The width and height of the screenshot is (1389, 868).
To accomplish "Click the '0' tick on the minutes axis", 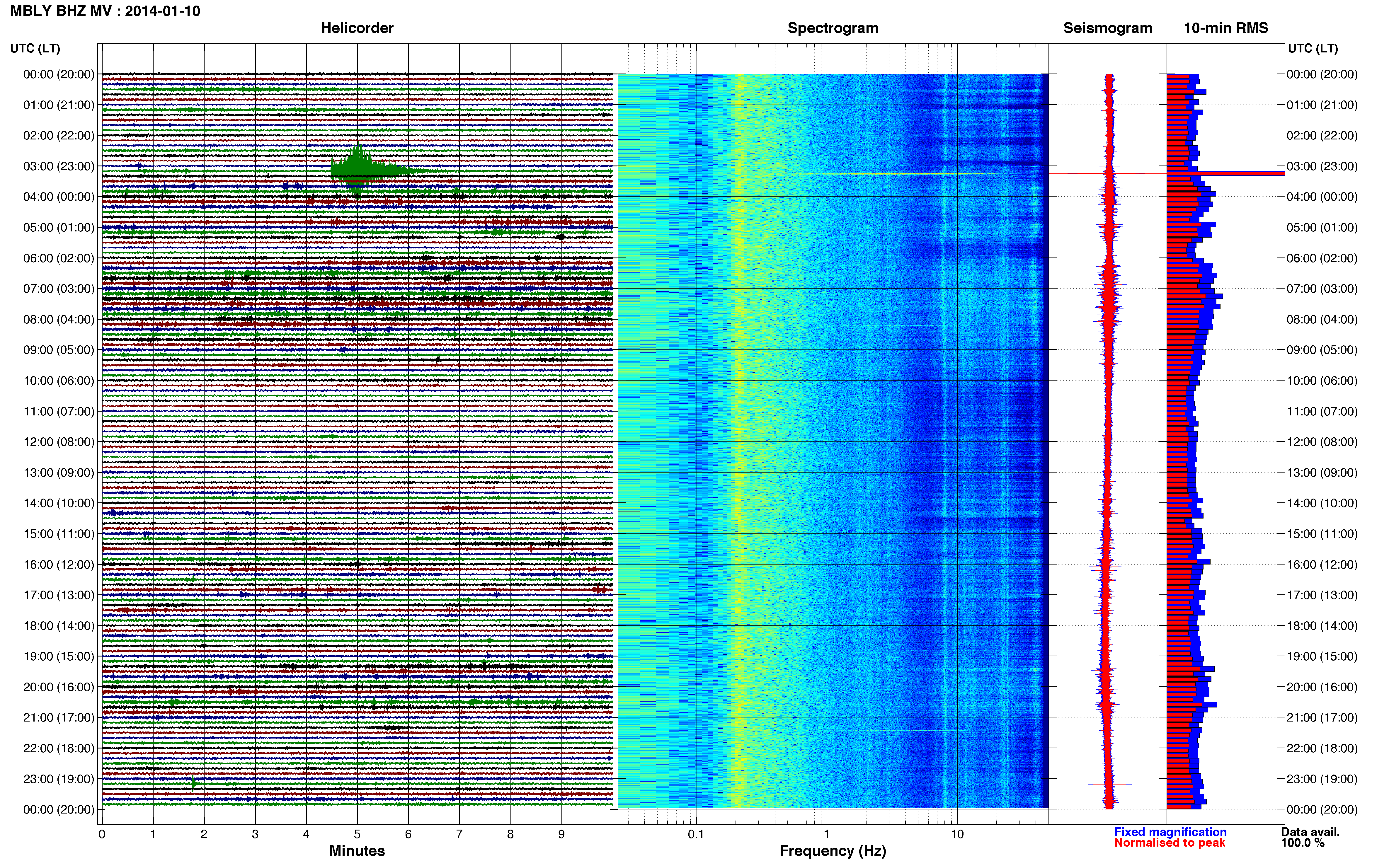I will coord(102,835).
